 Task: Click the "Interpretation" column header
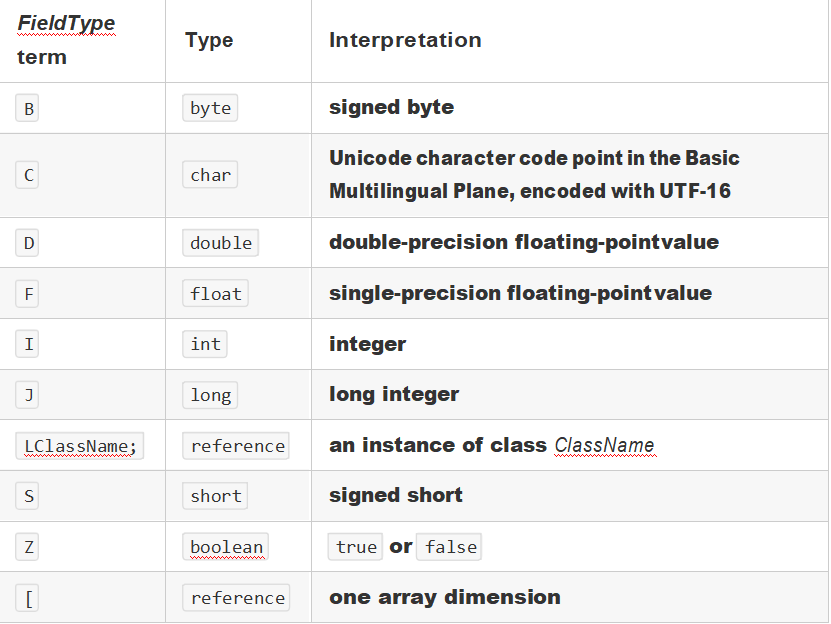click(405, 40)
